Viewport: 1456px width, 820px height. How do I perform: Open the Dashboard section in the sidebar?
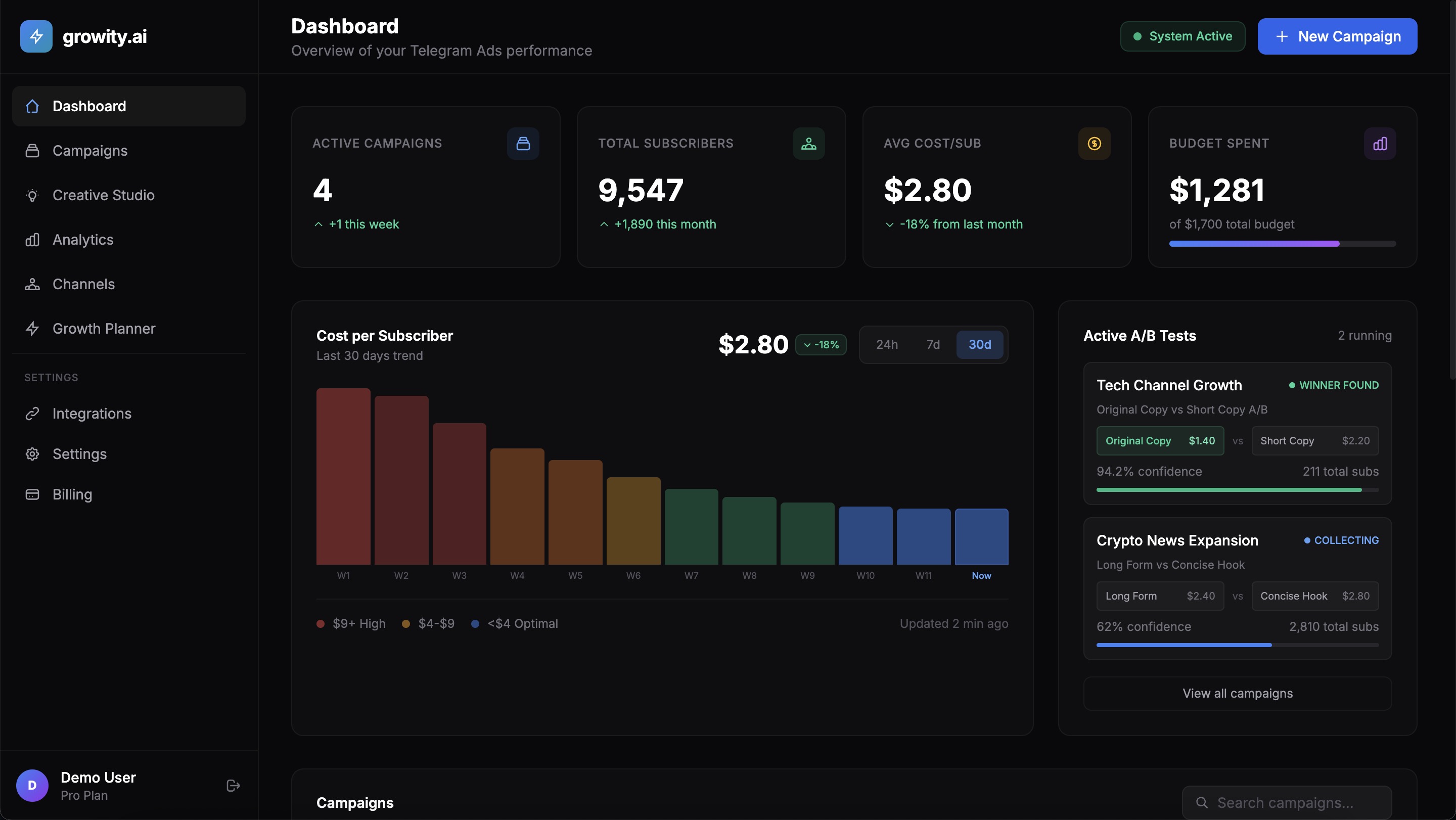[x=89, y=106]
